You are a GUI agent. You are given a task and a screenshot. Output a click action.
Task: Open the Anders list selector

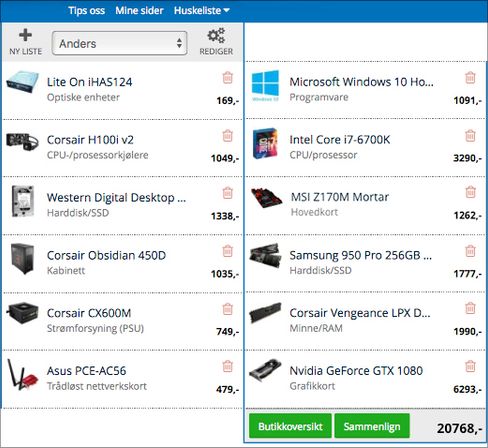click(119, 43)
